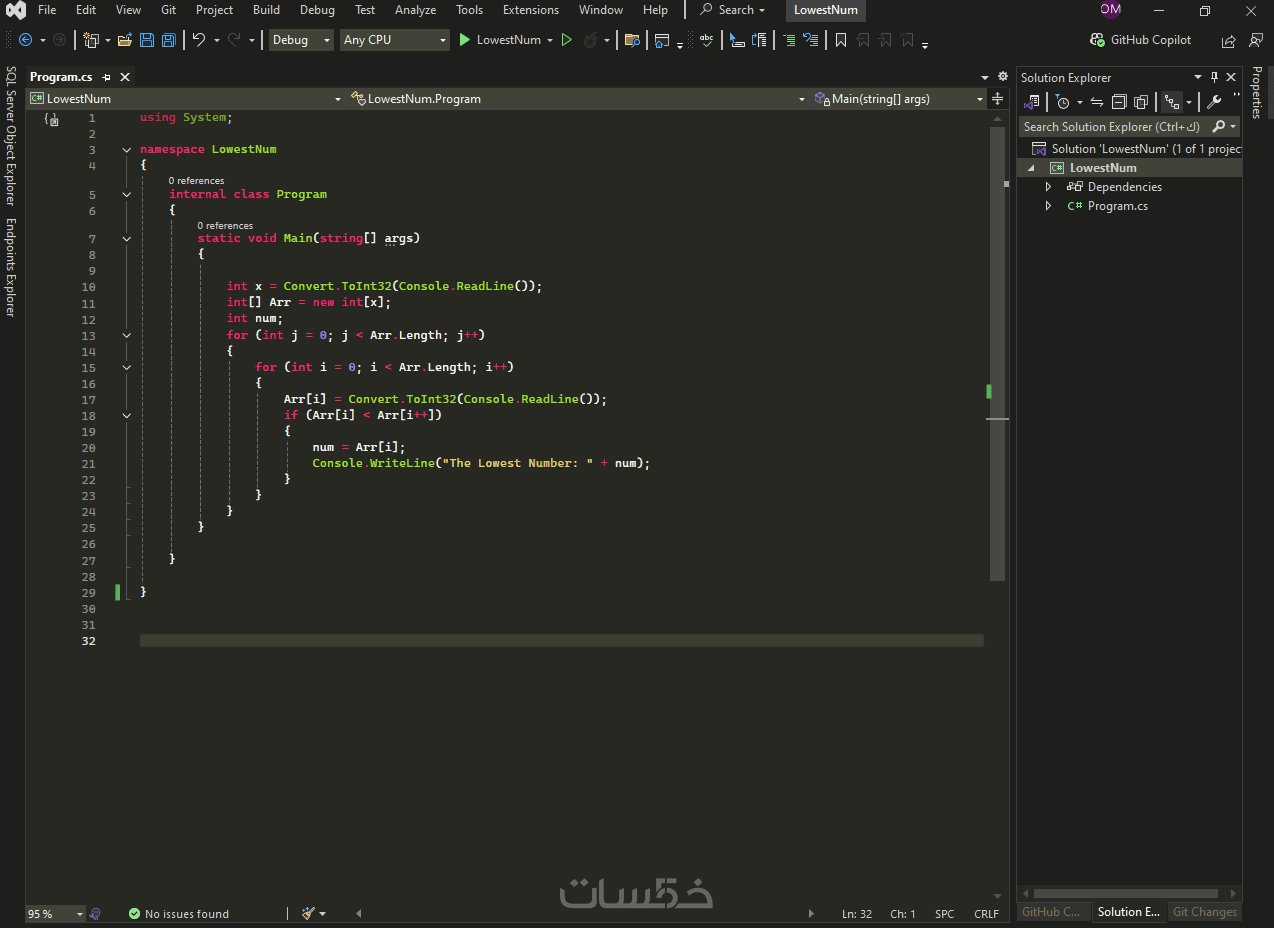Click the Search box in the title bar
This screenshot has width=1274, height=928.
pos(732,10)
